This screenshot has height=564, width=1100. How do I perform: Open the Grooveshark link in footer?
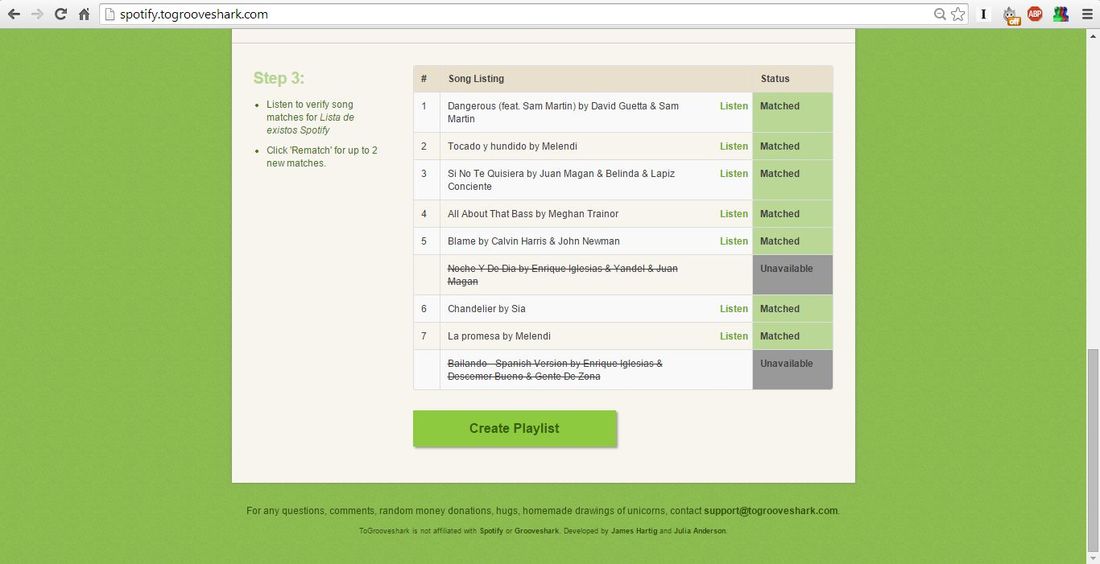(537, 531)
